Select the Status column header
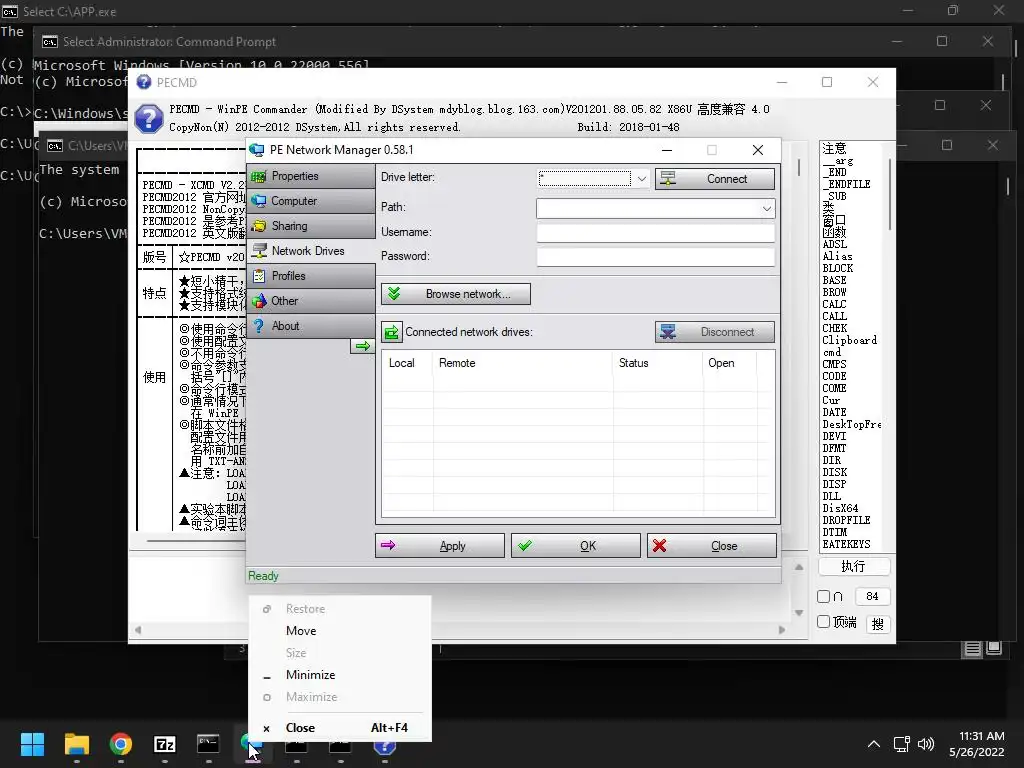1024x768 pixels. [658, 363]
